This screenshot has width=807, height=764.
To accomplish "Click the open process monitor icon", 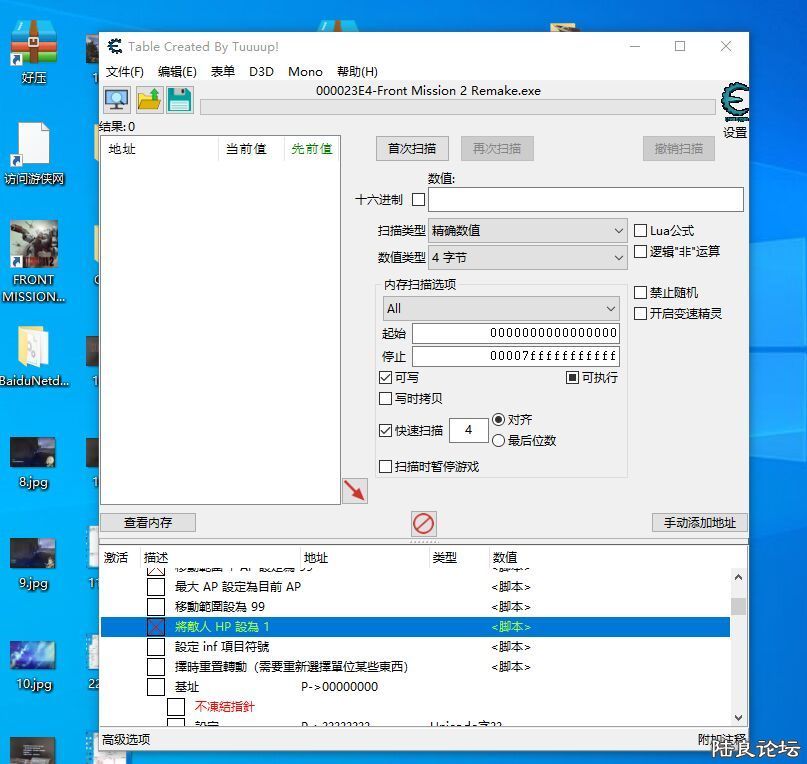I will tap(117, 100).
